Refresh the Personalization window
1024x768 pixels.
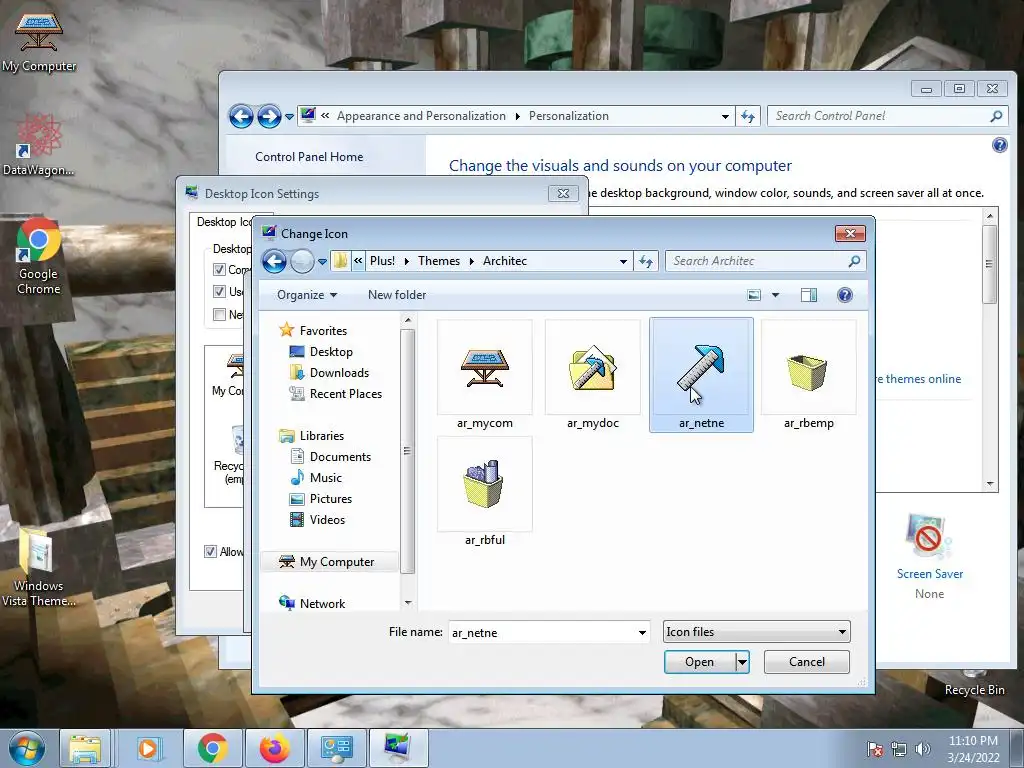[x=748, y=116]
